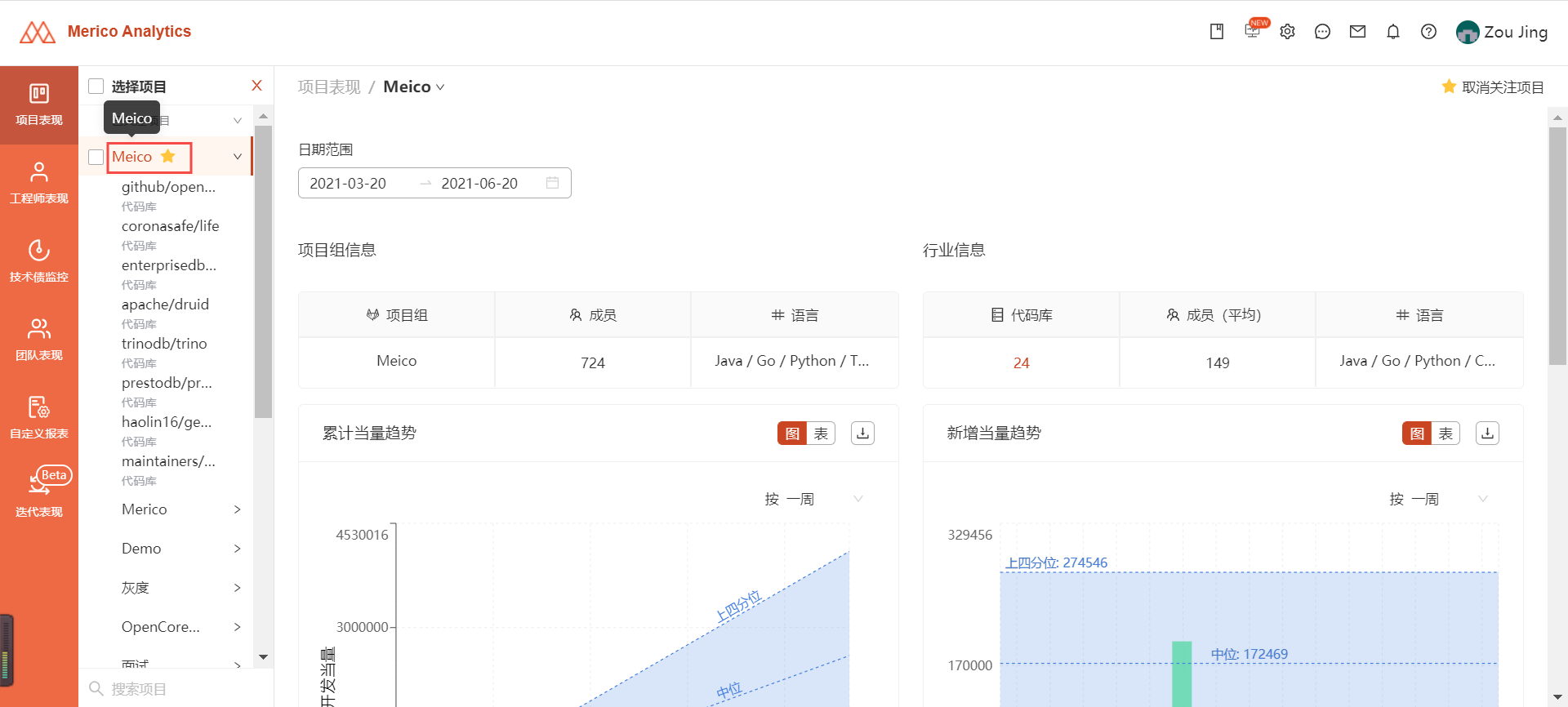This screenshot has width=1568, height=707.
Task: Click the 项目表现 breadcrumb link
Action: coord(329,87)
